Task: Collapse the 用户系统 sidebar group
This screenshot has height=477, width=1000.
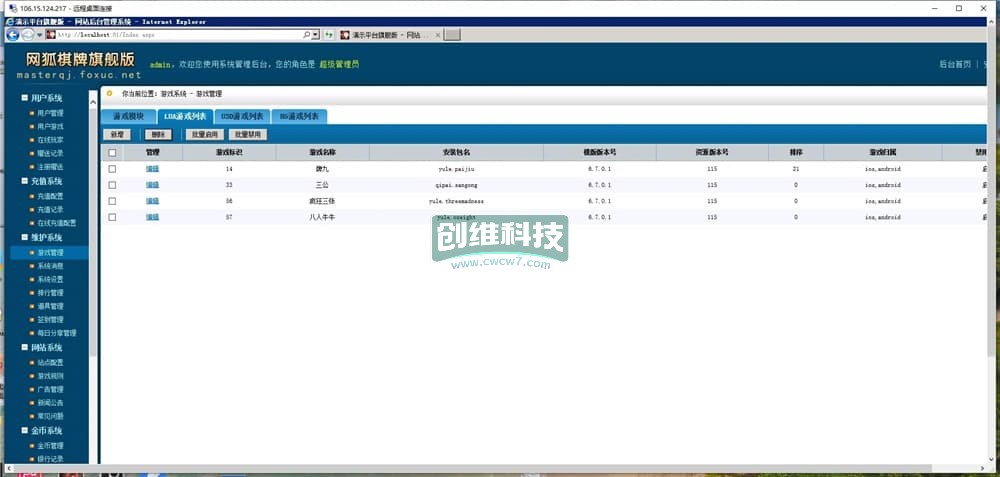Action: (x=25, y=98)
